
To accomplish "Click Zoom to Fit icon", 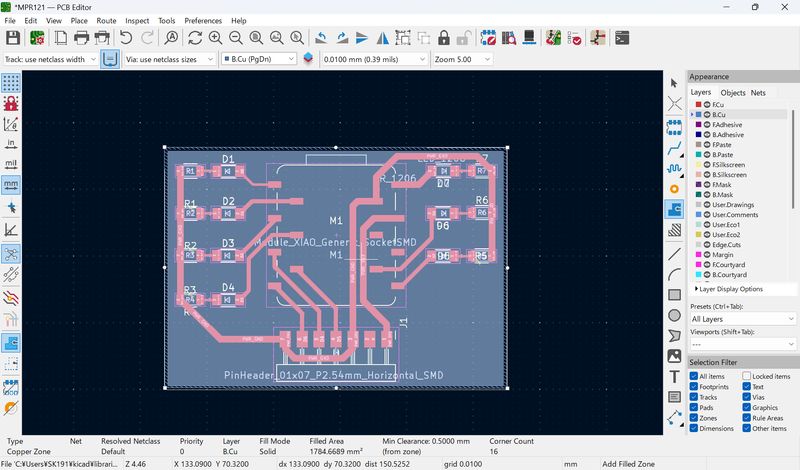I will click(256, 38).
